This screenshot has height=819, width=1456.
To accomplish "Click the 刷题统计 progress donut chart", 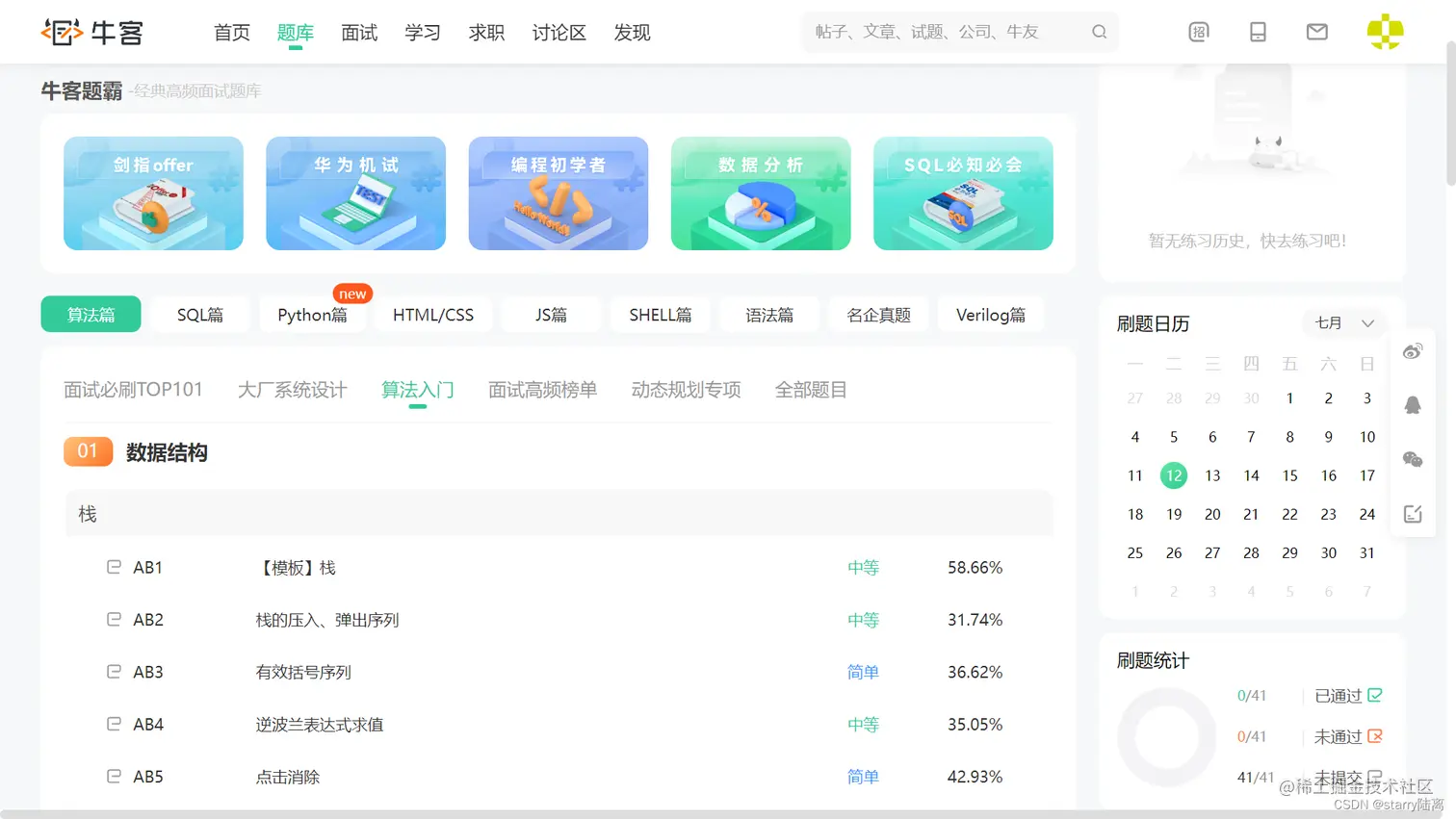I will click(1166, 736).
